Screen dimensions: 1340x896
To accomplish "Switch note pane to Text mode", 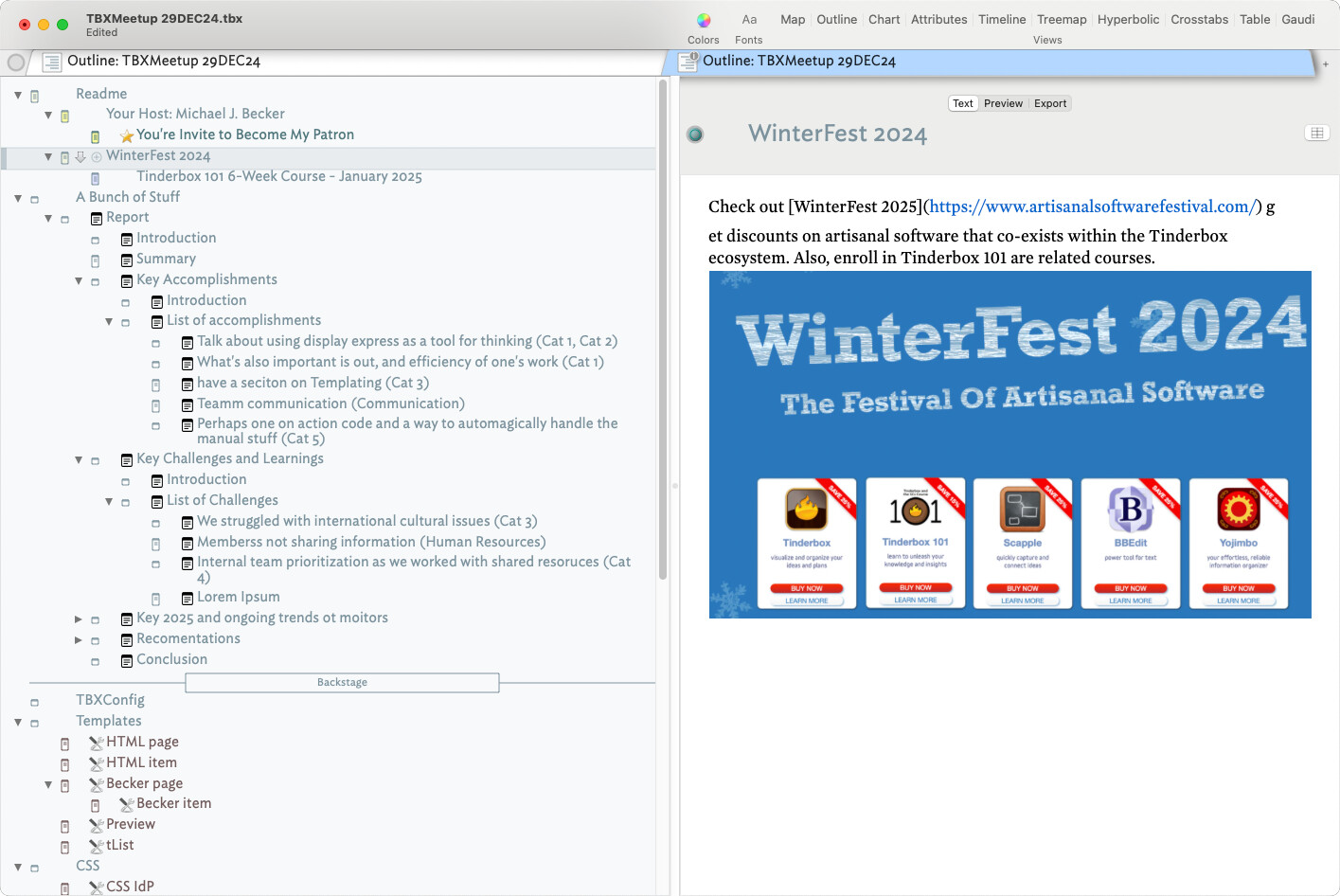I will pyautogui.click(x=963, y=103).
